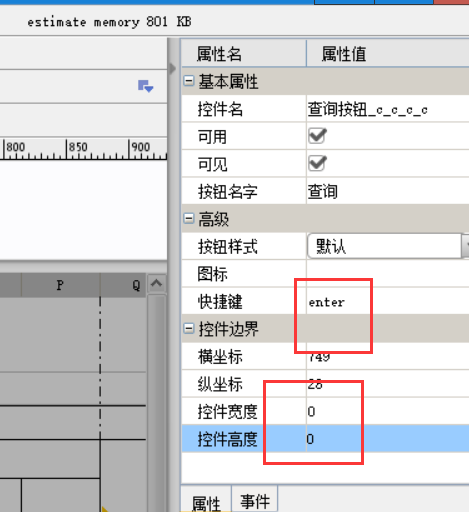Select the 纵坐标 property label
This screenshot has height=512, width=469.
[x=220, y=384]
